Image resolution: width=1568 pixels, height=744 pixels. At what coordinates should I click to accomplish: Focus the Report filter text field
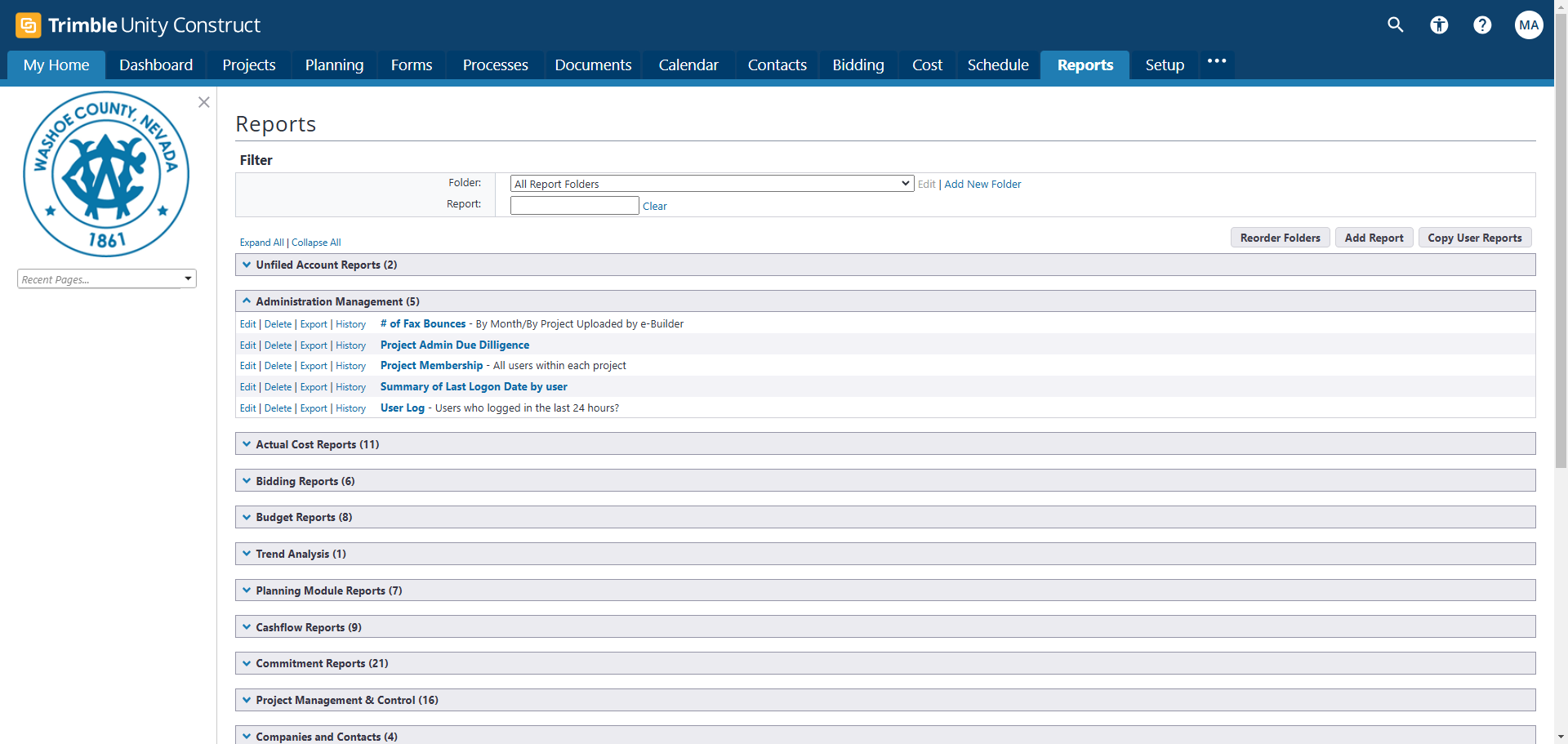pos(574,206)
